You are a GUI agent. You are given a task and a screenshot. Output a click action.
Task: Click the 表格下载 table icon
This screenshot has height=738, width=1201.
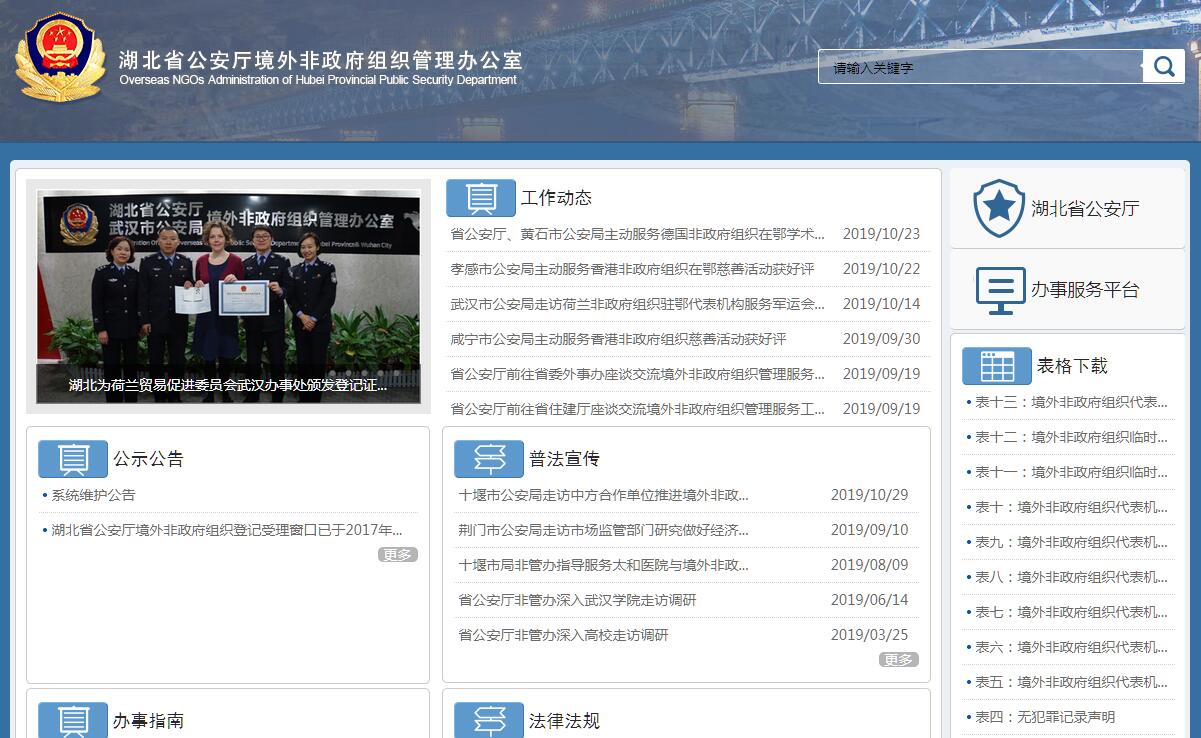tap(996, 366)
